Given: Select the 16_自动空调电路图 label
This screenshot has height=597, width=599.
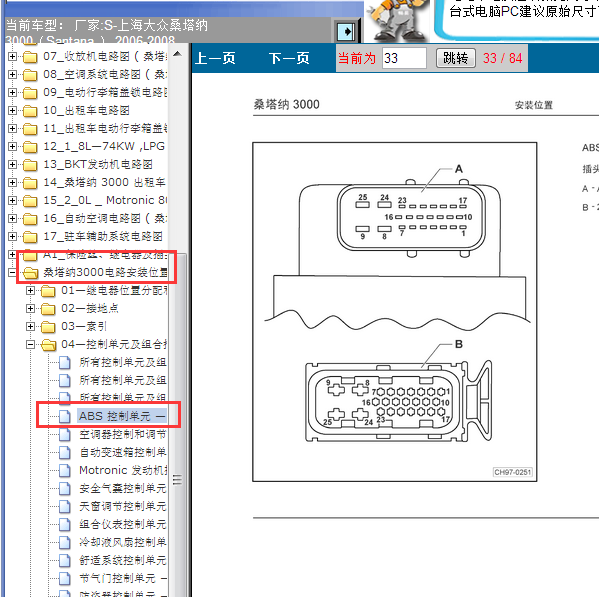Looking at the screenshot, I should [x=105, y=218].
